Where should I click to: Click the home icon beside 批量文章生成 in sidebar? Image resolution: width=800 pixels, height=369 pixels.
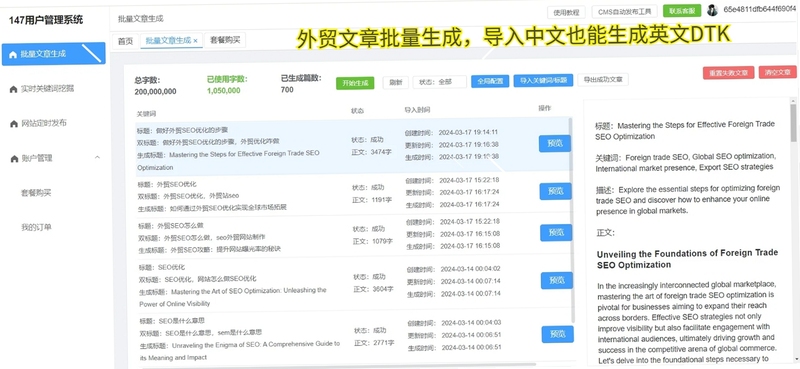click(13, 54)
